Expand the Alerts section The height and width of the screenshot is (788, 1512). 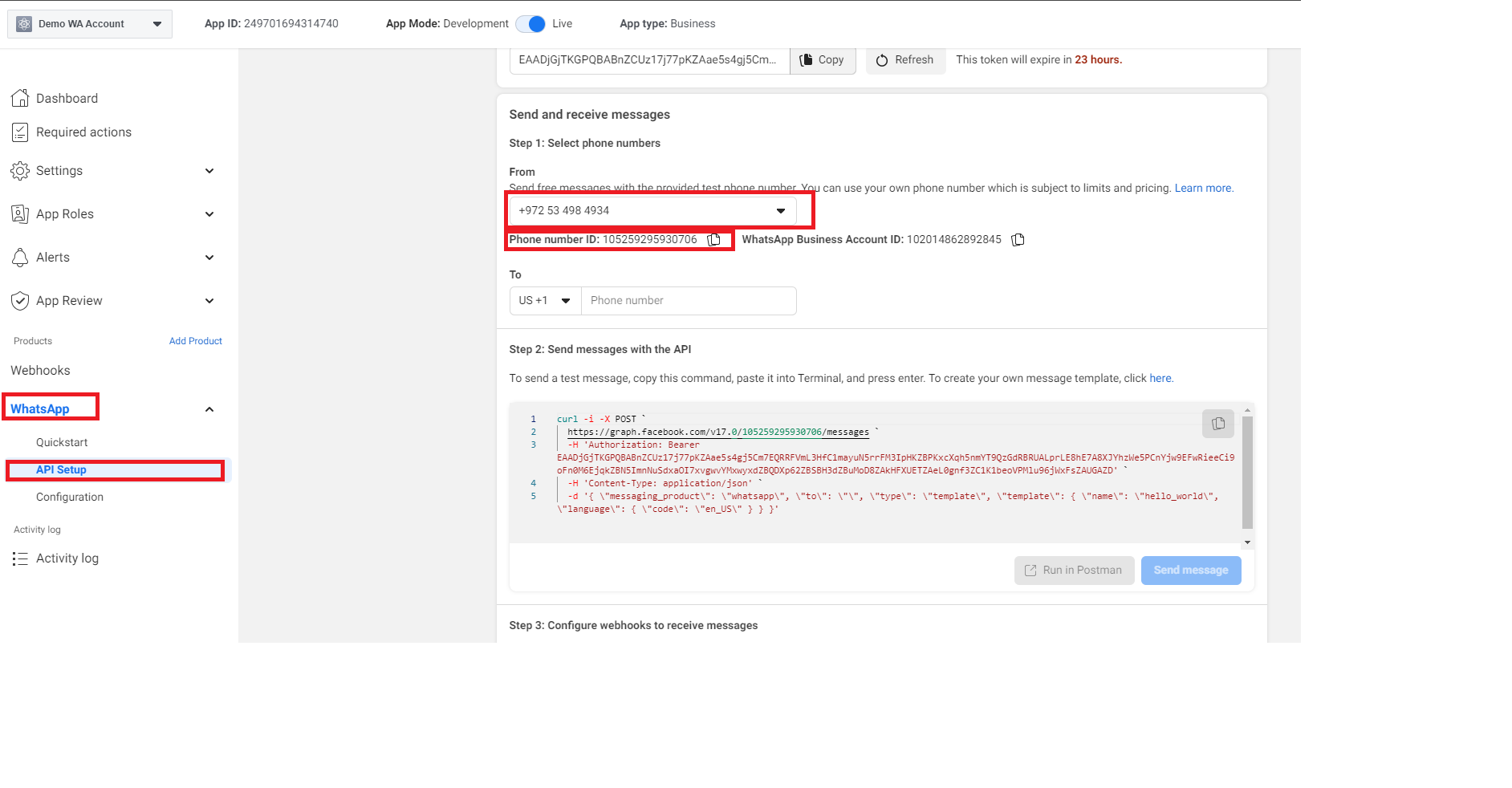pos(209,258)
